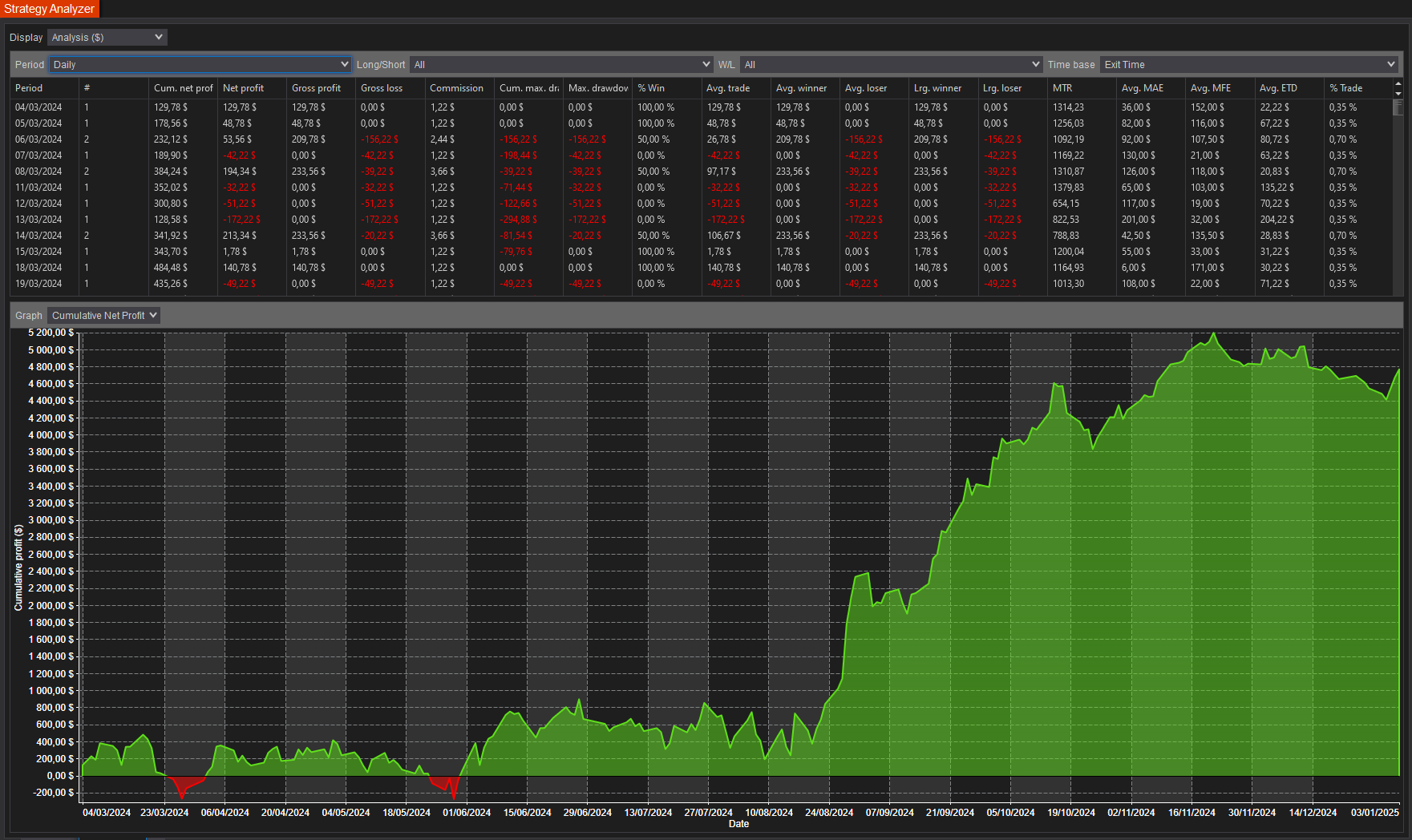Open the Long/Short filter dropdown
The width and height of the screenshot is (1412, 840).
(561, 65)
